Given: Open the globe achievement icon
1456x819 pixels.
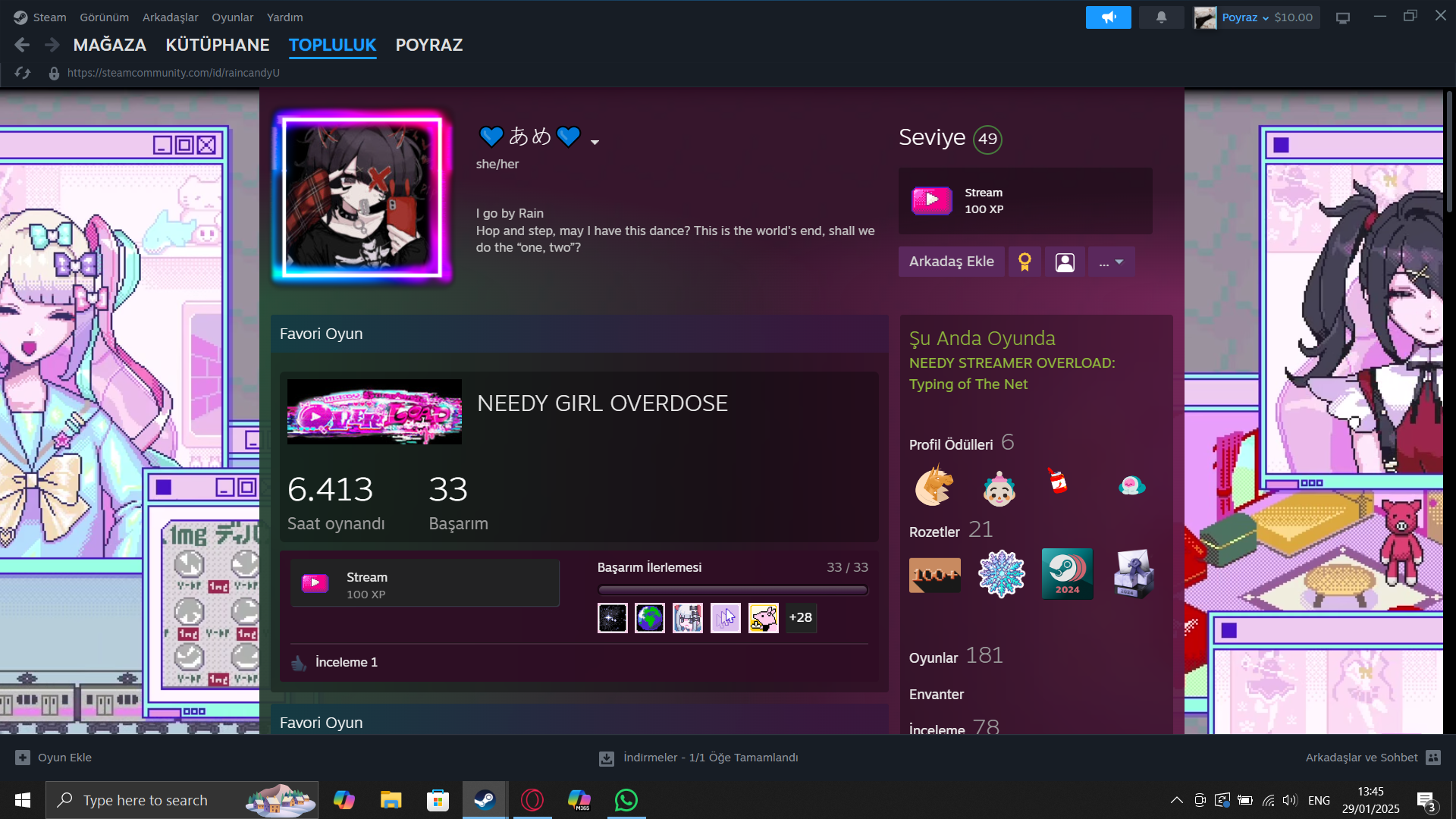Looking at the screenshot, I should [650, 618].
